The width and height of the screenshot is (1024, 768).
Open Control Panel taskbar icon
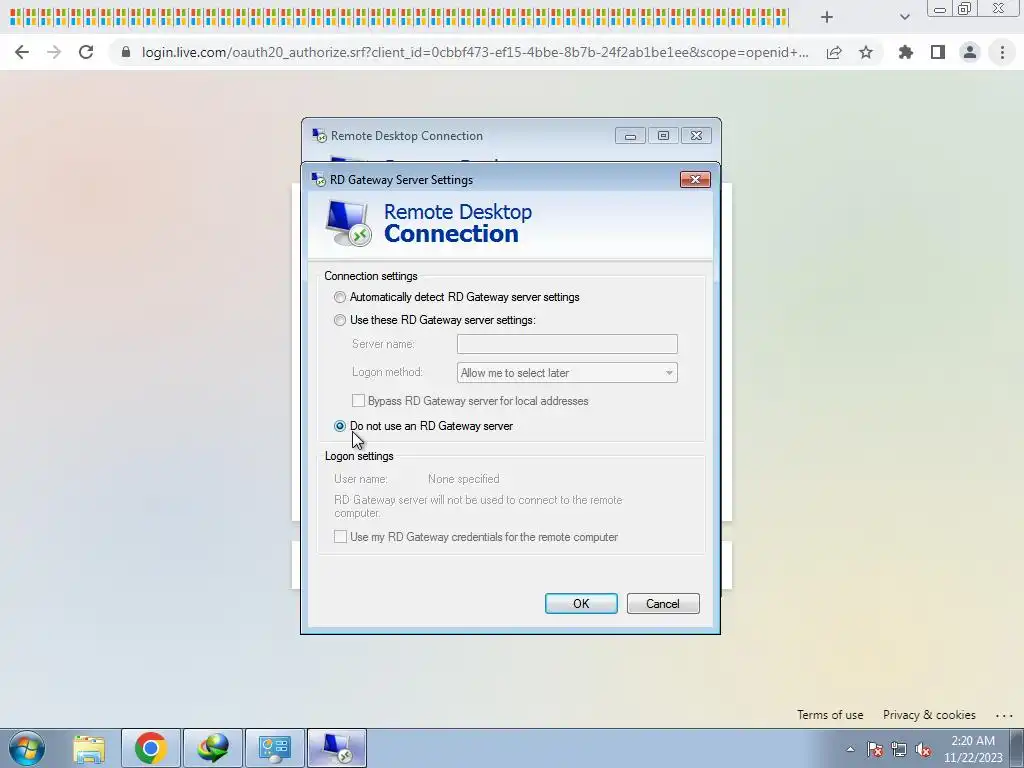pyautogui.click(x=274, y=748)
